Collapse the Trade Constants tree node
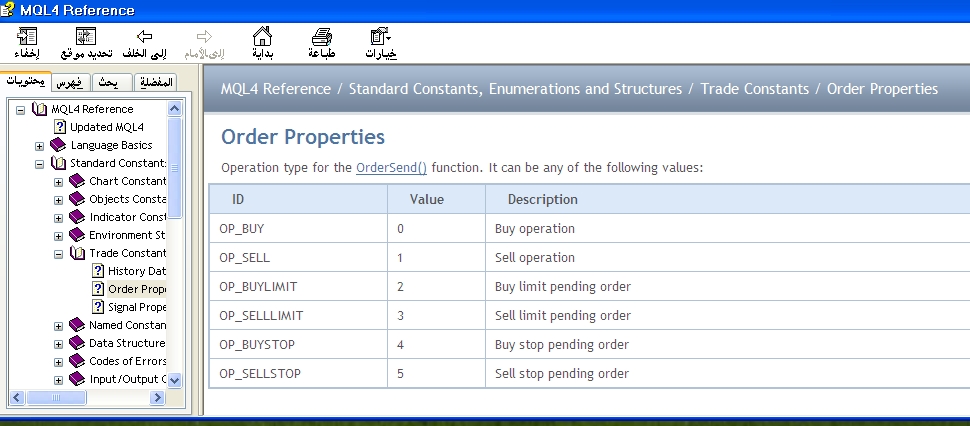 coord(59,254)
